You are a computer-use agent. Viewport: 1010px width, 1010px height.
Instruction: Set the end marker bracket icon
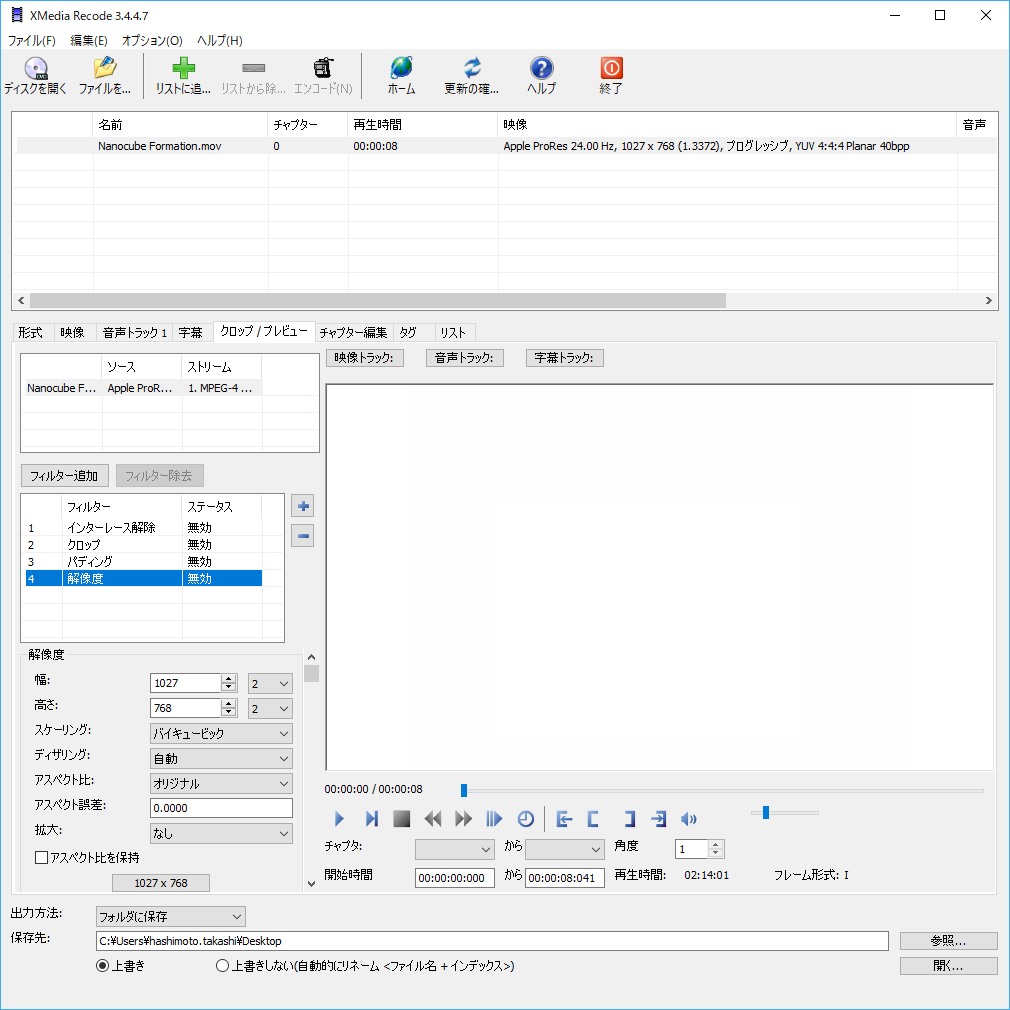(x=629, y=819)
